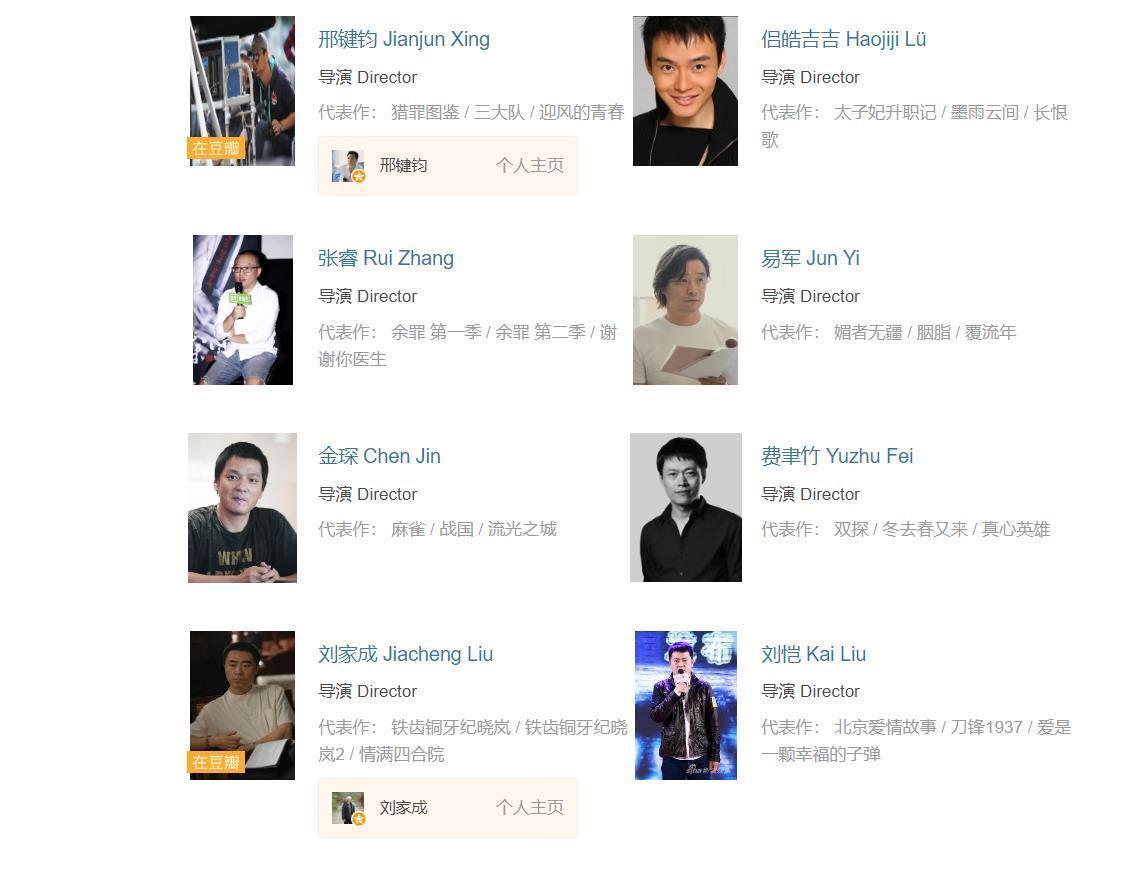Click the 金琛 Chen Jin name link
Viewport: 1142px width, 874px height.
coord(379,456)
